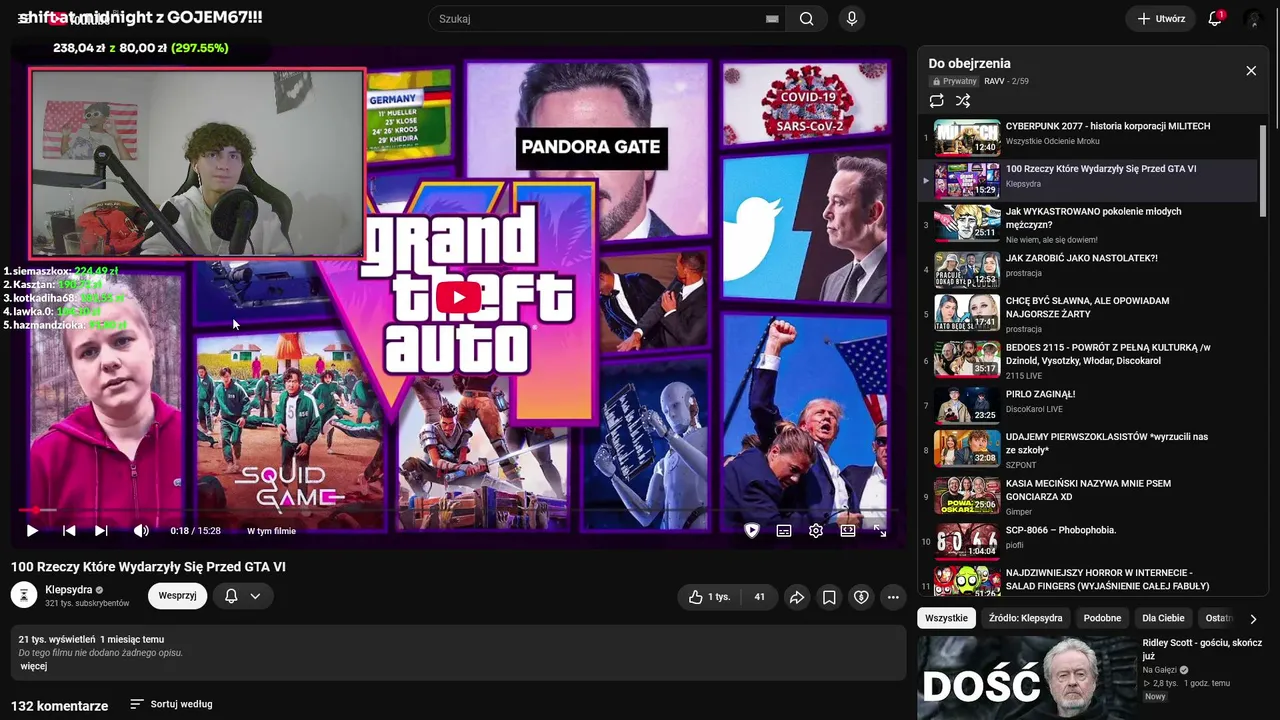Click the video title 100 Rzeczy text
Screen dimensions: 1280x720
click(148, 567)
